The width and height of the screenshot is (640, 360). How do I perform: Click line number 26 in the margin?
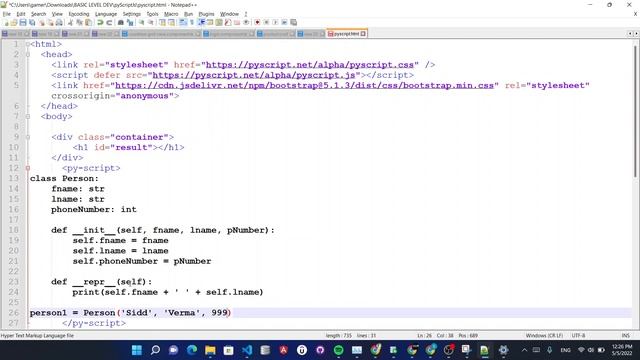click(x=14, y=313)
